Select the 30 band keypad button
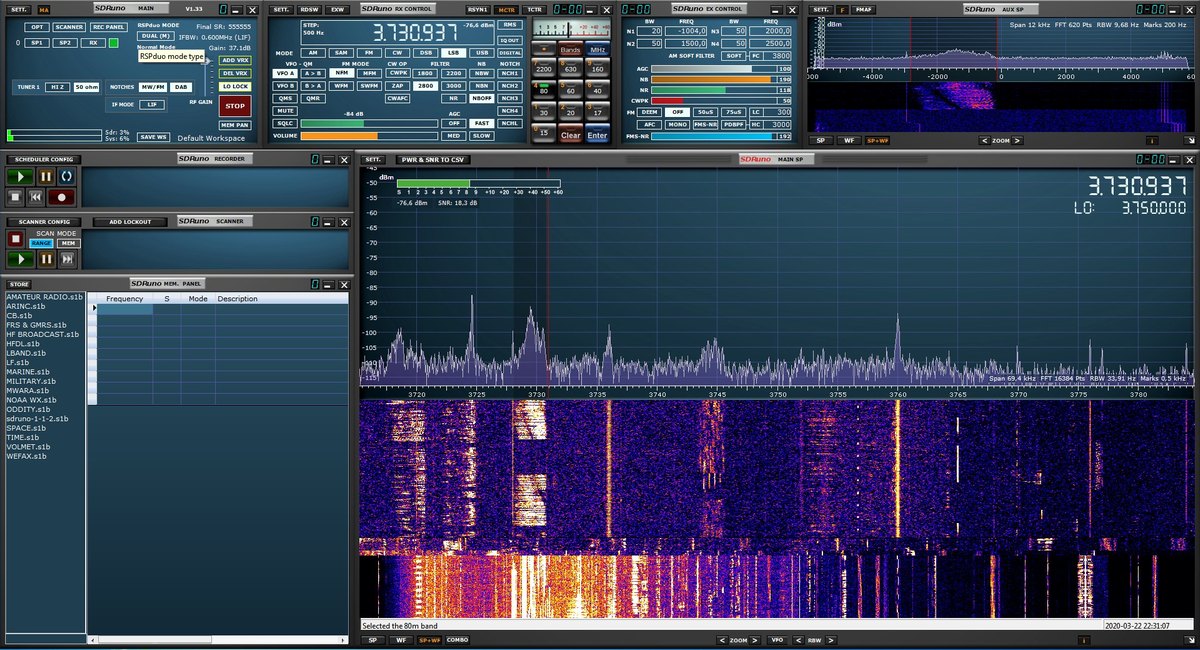 coord(543,113)
